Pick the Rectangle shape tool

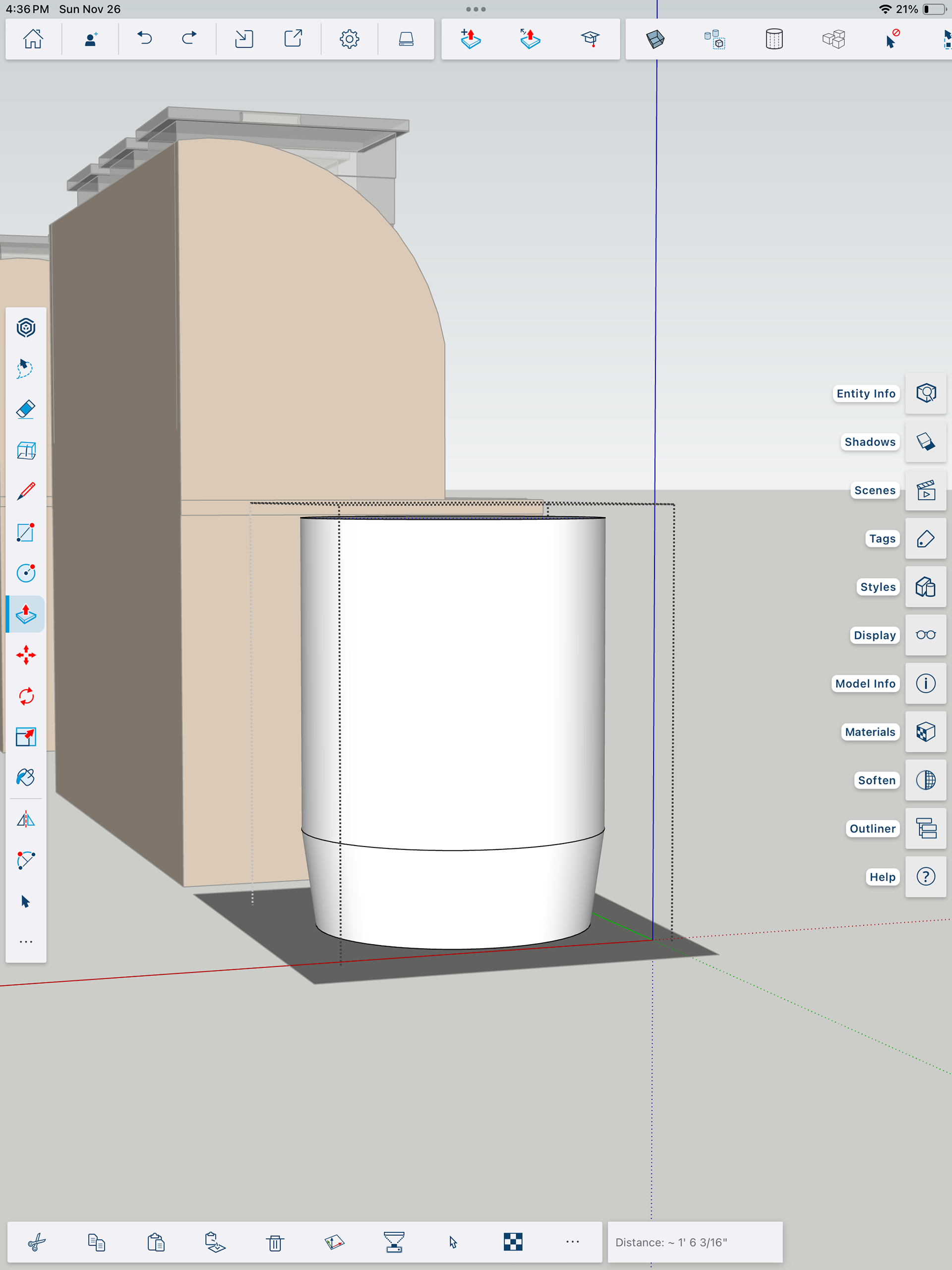point(26,532)
